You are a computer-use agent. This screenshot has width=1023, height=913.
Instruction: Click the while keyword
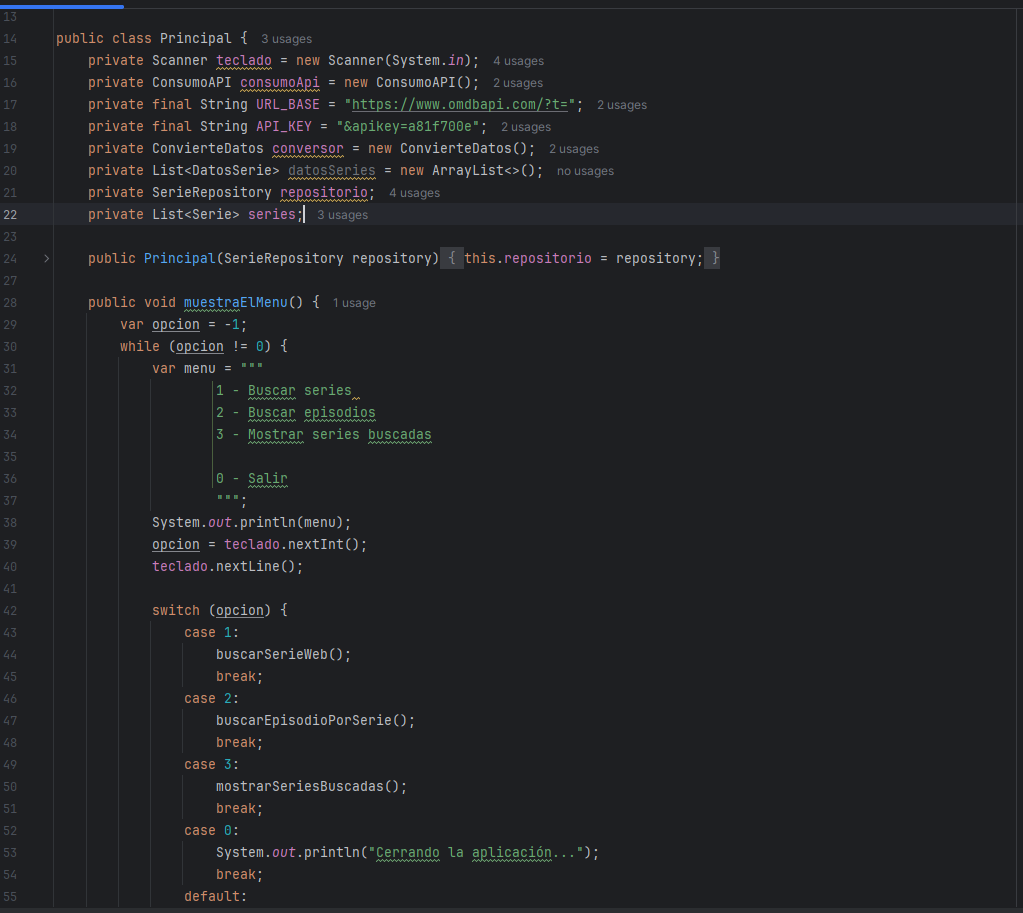tap(140, 346)
